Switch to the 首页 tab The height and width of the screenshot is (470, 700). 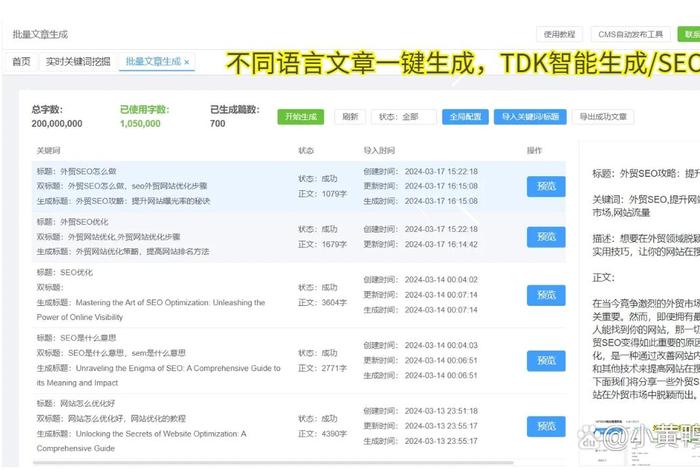[x=21, y=62]
